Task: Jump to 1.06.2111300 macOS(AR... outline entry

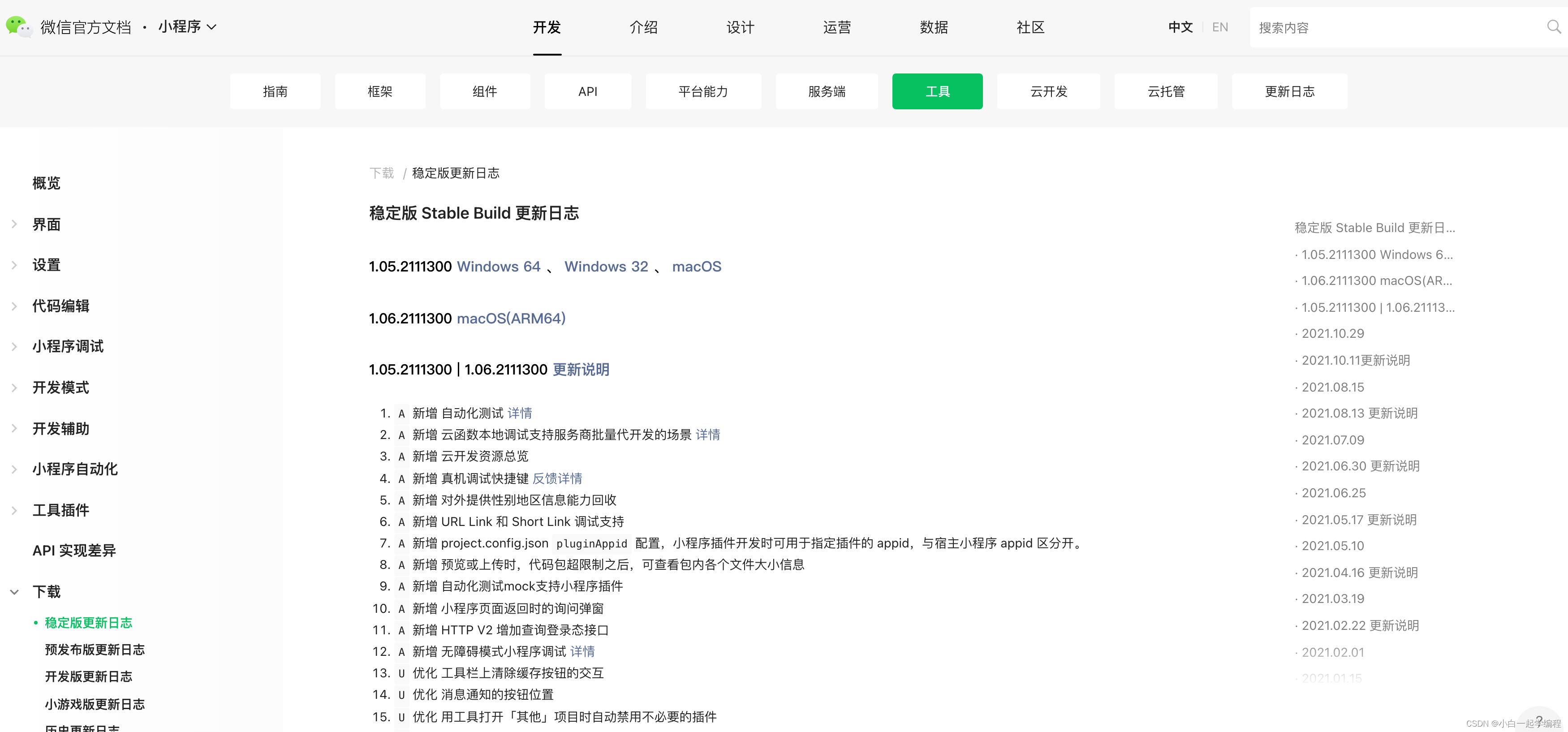Action: tap(1377, 280)
